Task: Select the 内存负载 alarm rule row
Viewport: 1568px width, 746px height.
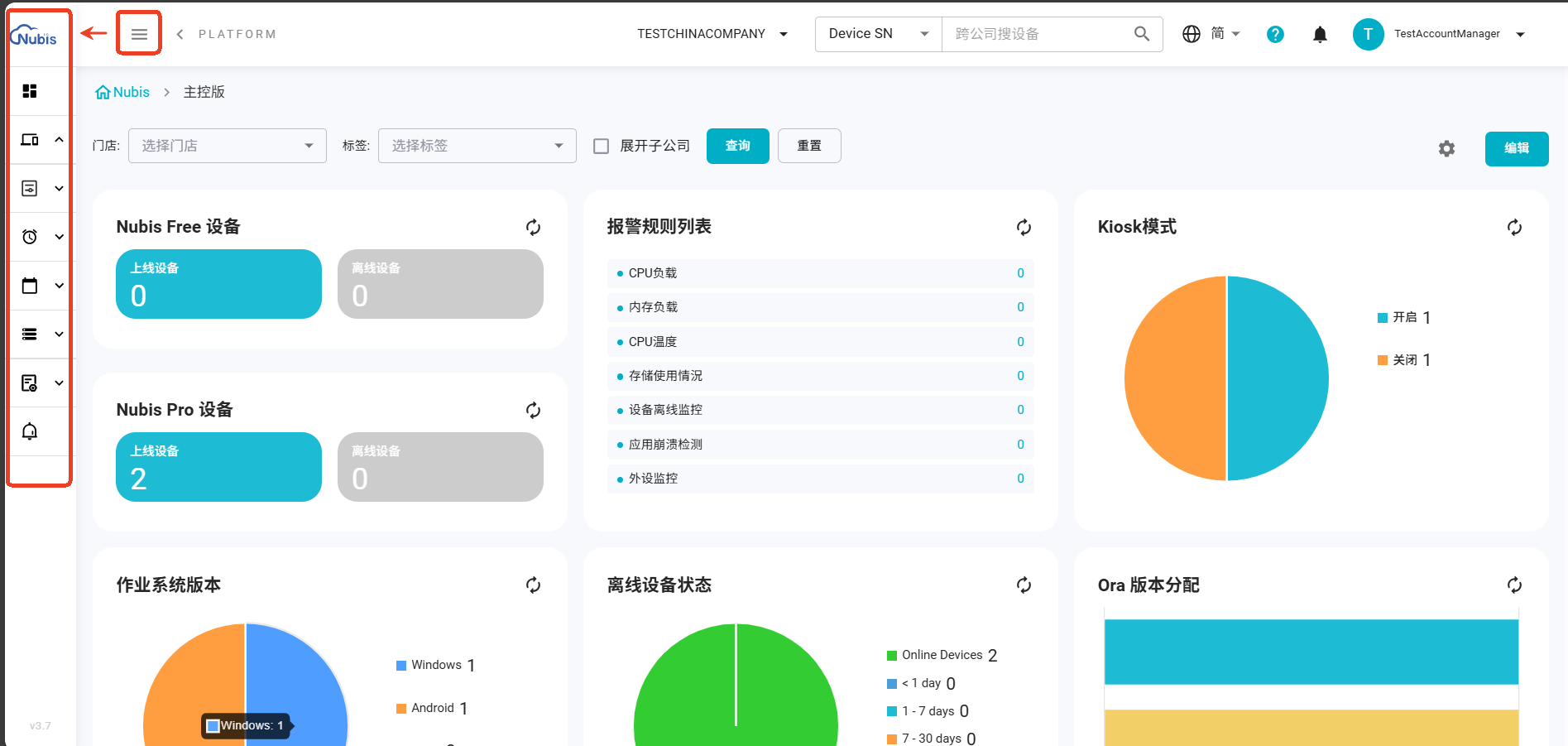Action: point(821,307)
